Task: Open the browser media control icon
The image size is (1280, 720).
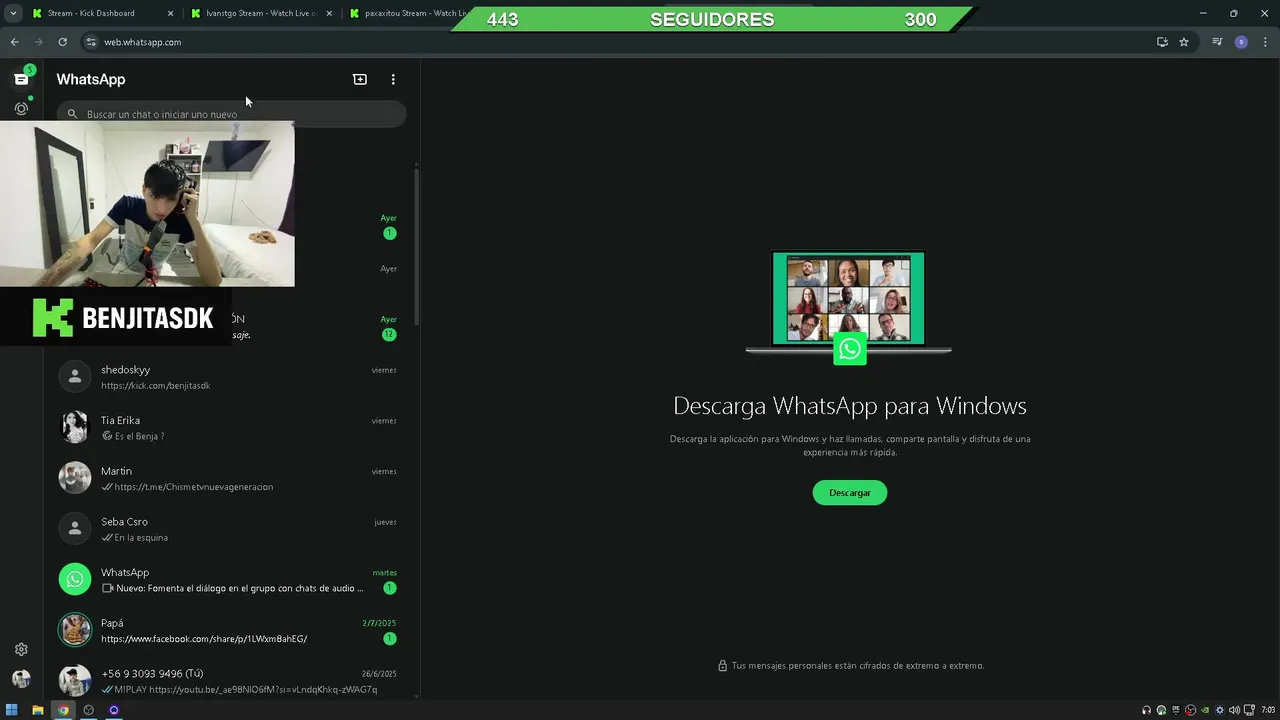Action: 1217,42
